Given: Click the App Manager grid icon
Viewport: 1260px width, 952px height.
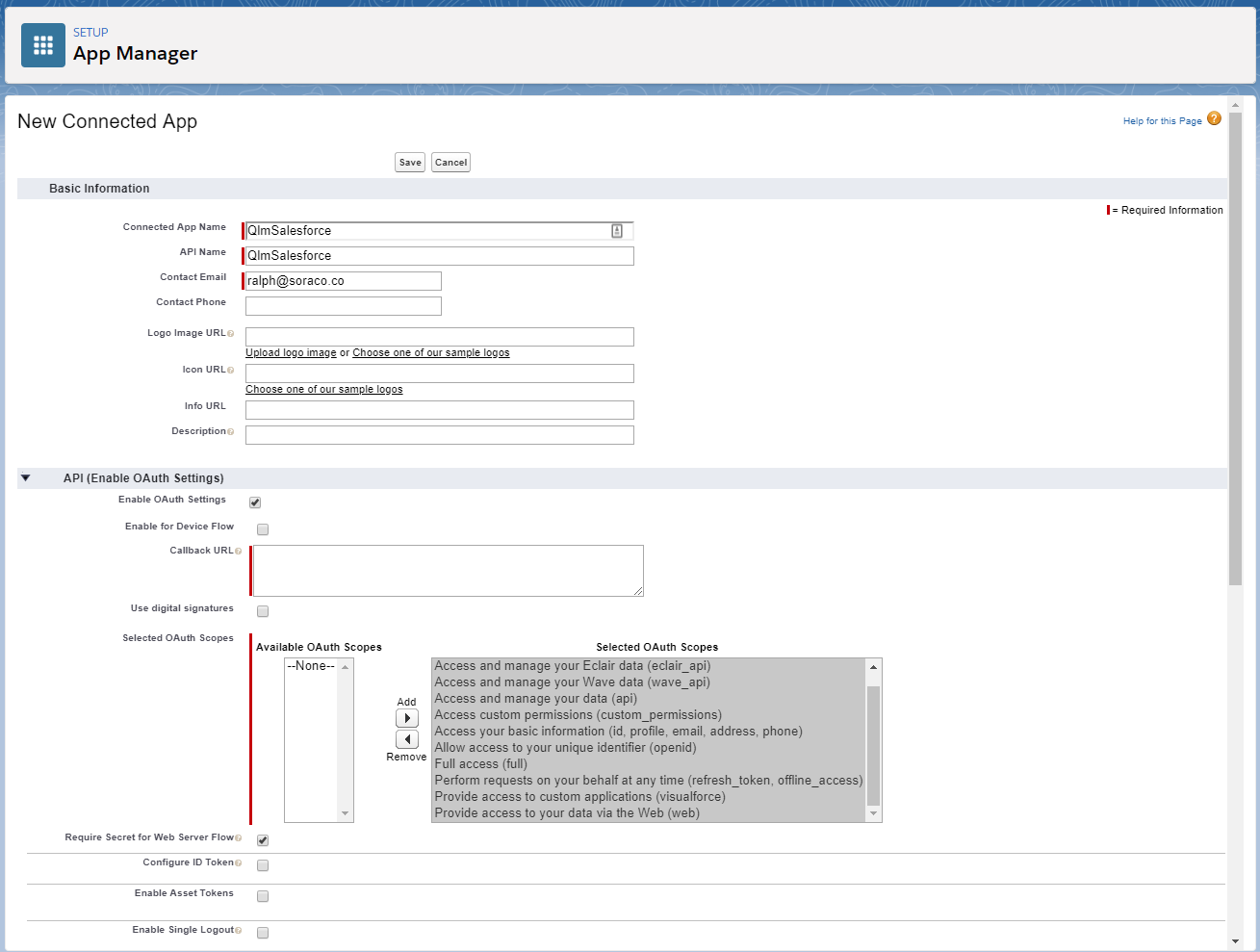Looking at the screenshot, I should tap(43, 45).
